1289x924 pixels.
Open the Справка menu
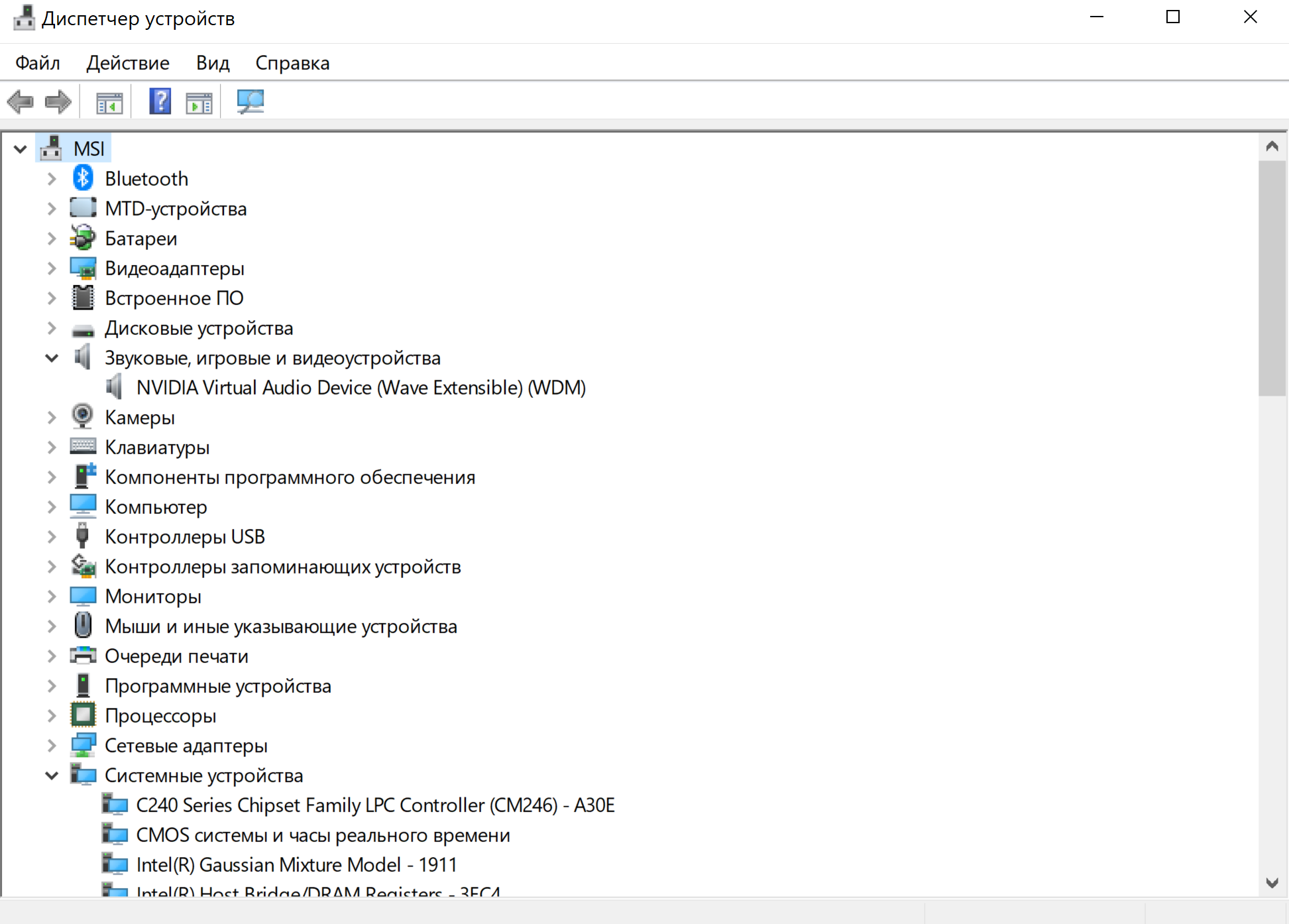pyautogui.click(x=292, y=63)
